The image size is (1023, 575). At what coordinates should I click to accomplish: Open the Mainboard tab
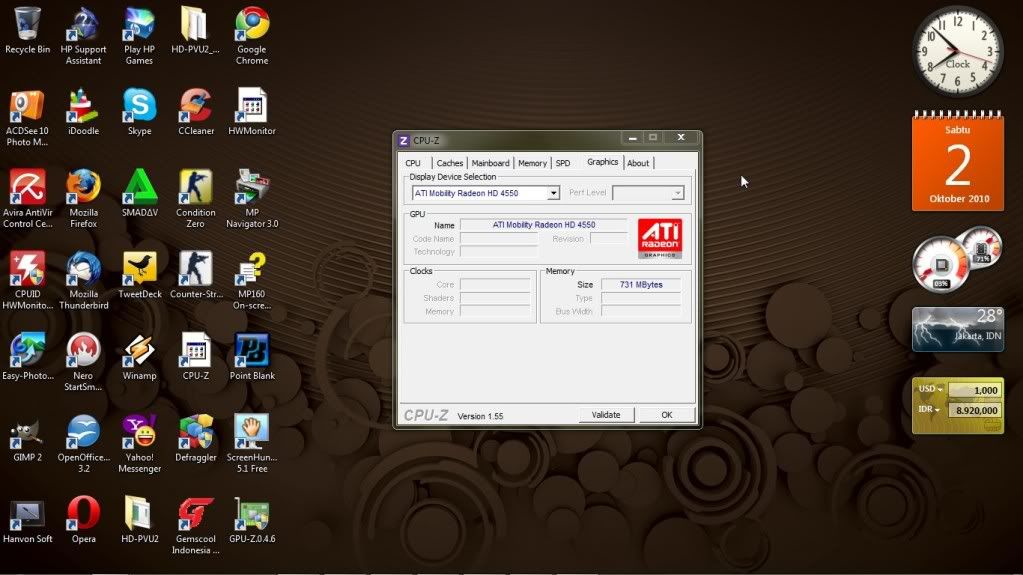click(x=490, y=163)
